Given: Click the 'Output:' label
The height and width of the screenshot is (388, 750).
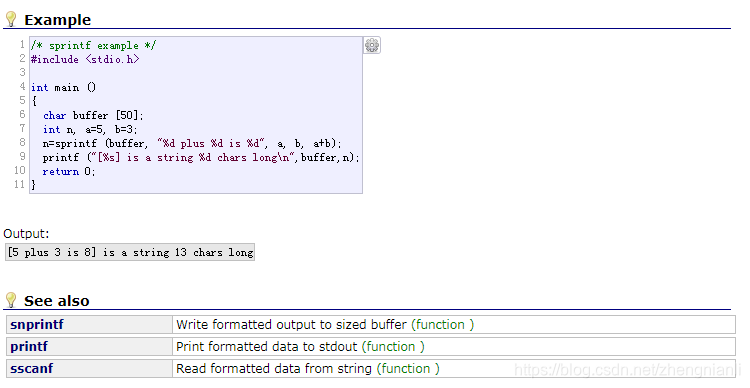Looking at the screenshot, I should coord(26,233).
